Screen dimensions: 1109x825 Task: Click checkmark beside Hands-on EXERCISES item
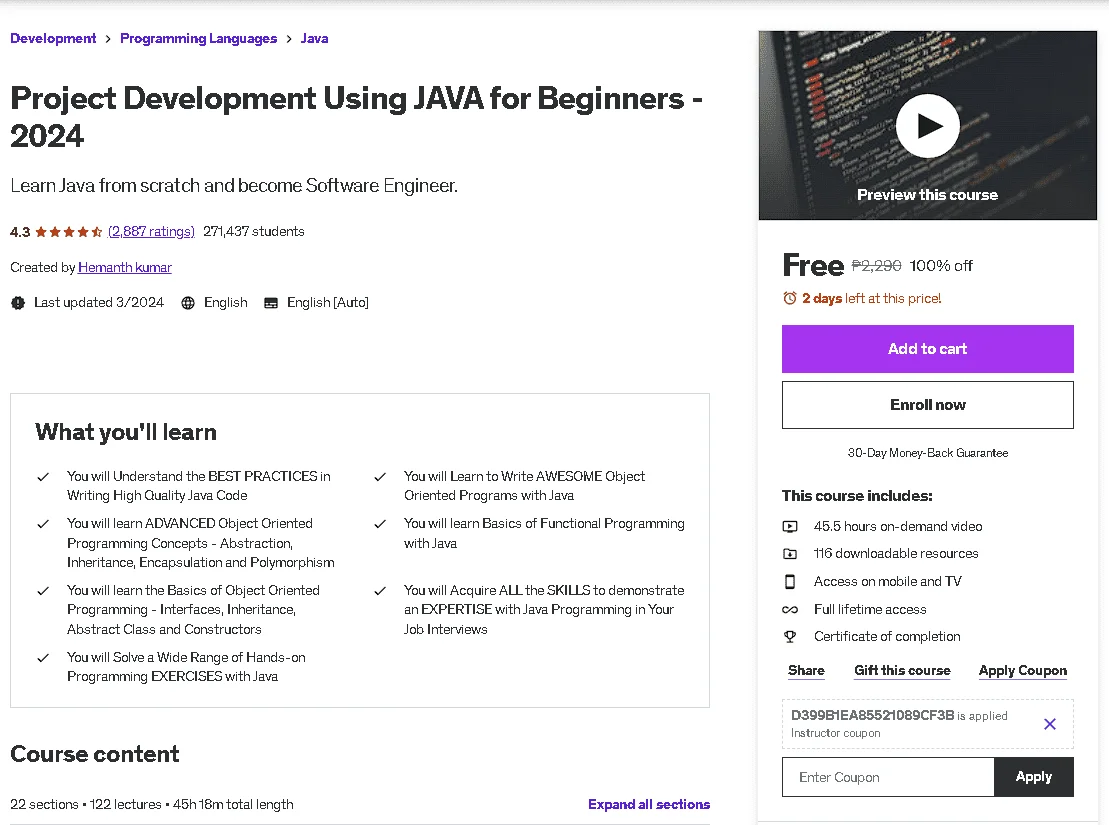pos(43,658)
